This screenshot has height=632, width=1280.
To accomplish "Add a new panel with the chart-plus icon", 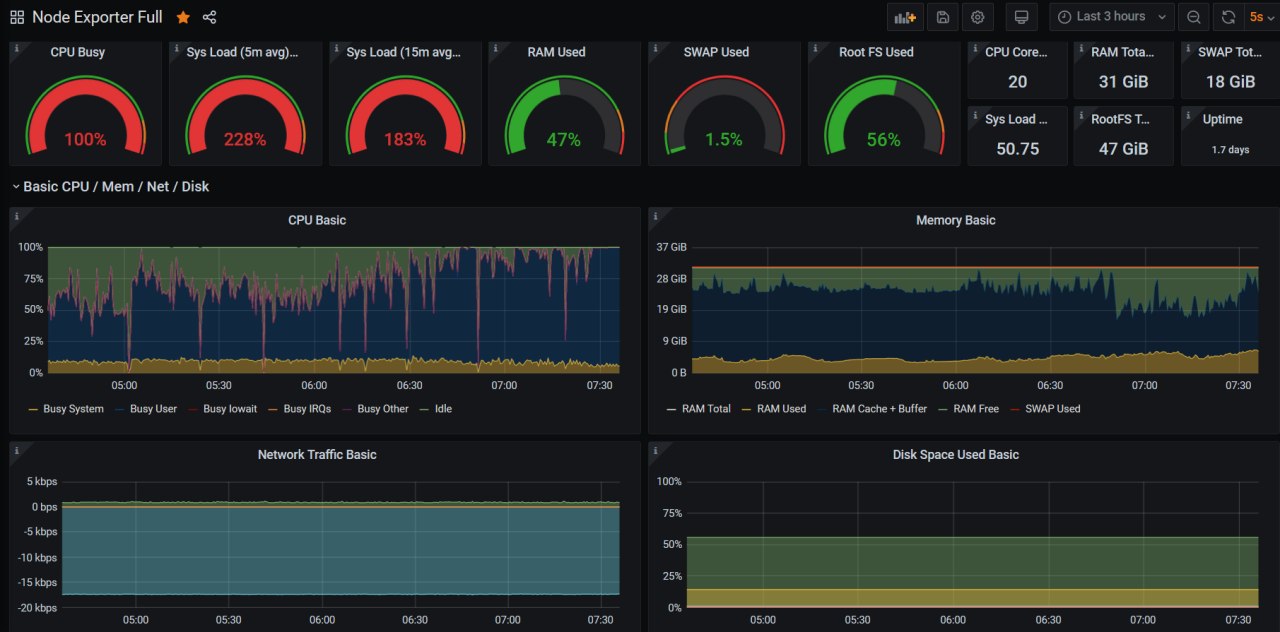I will tap(905, 17).
